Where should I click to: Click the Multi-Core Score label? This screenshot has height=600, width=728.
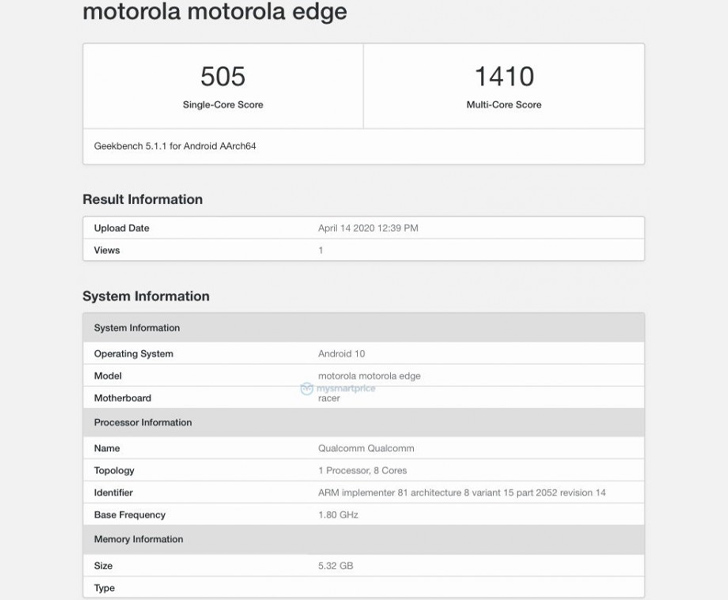[x=504, y=105]
